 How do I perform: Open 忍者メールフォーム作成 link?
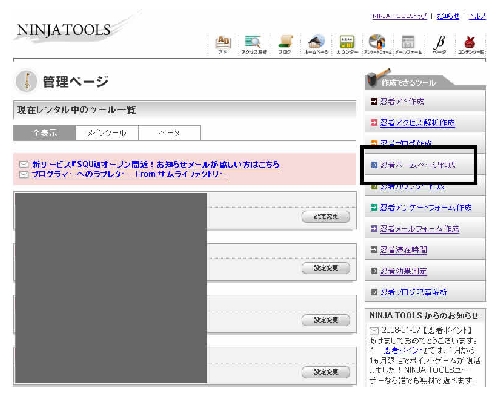(x=420, y=229)
